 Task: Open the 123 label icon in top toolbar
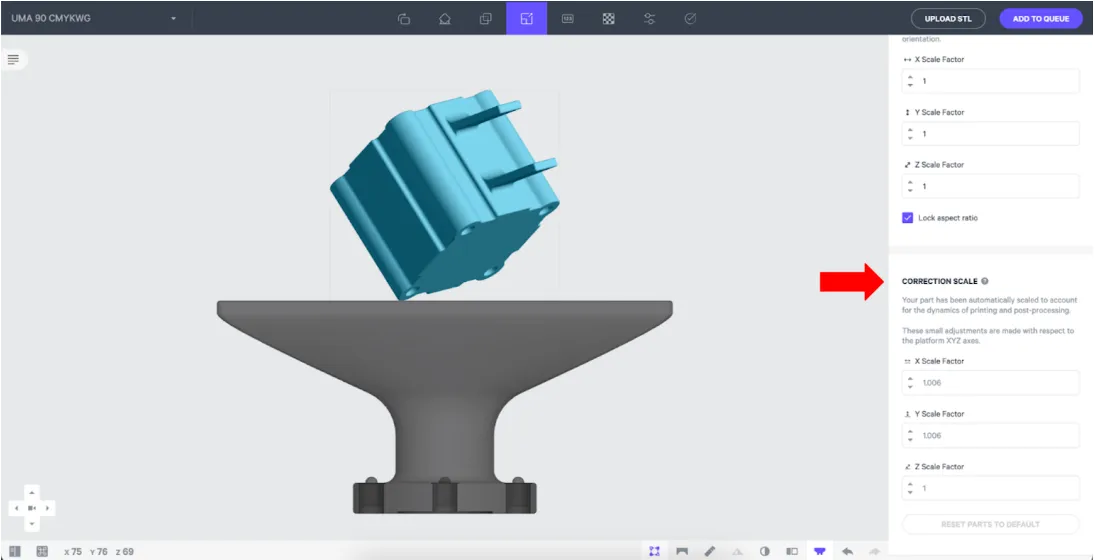pos(568,19)
